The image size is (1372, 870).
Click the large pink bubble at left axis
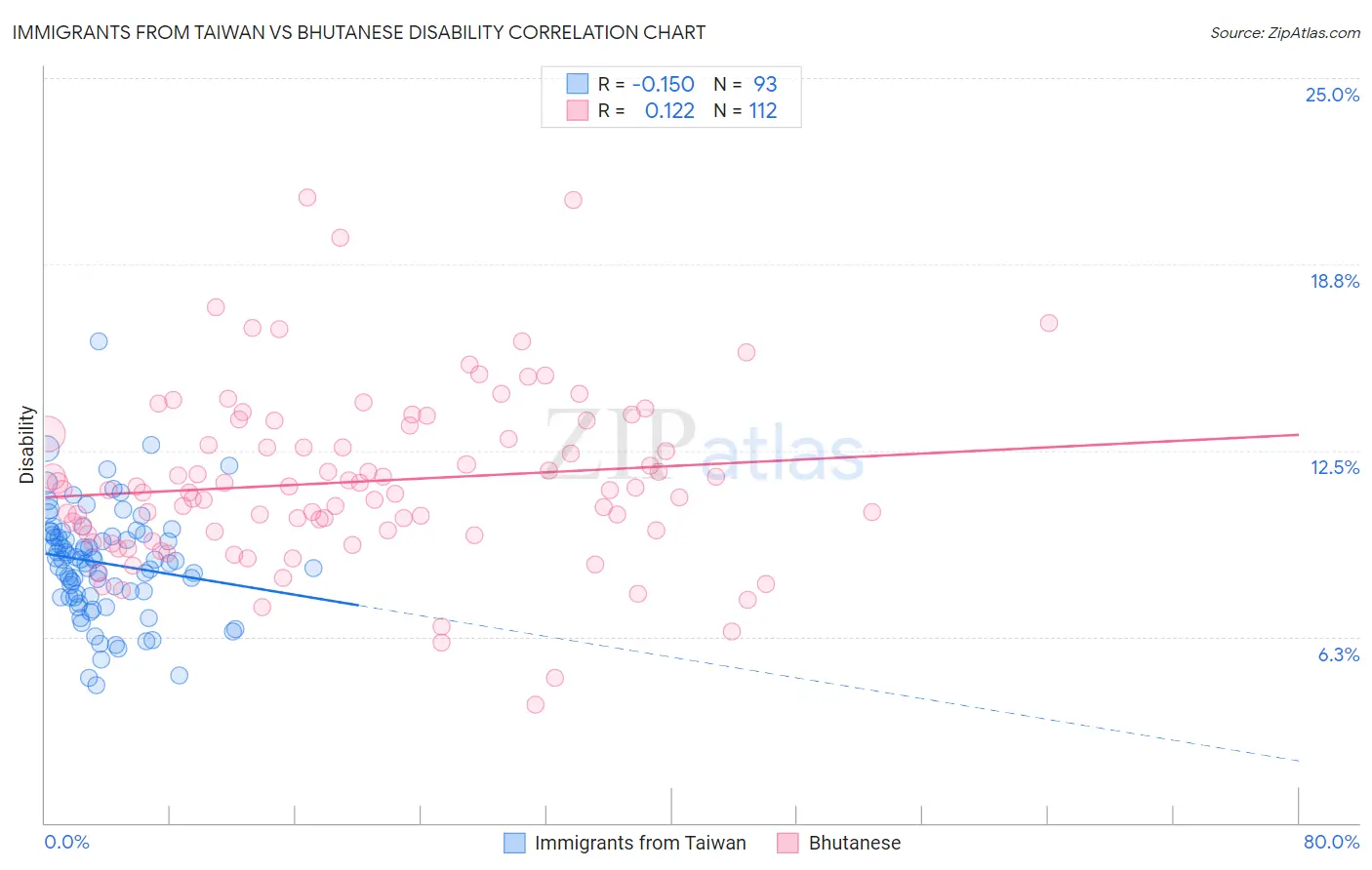coord(45,435)
